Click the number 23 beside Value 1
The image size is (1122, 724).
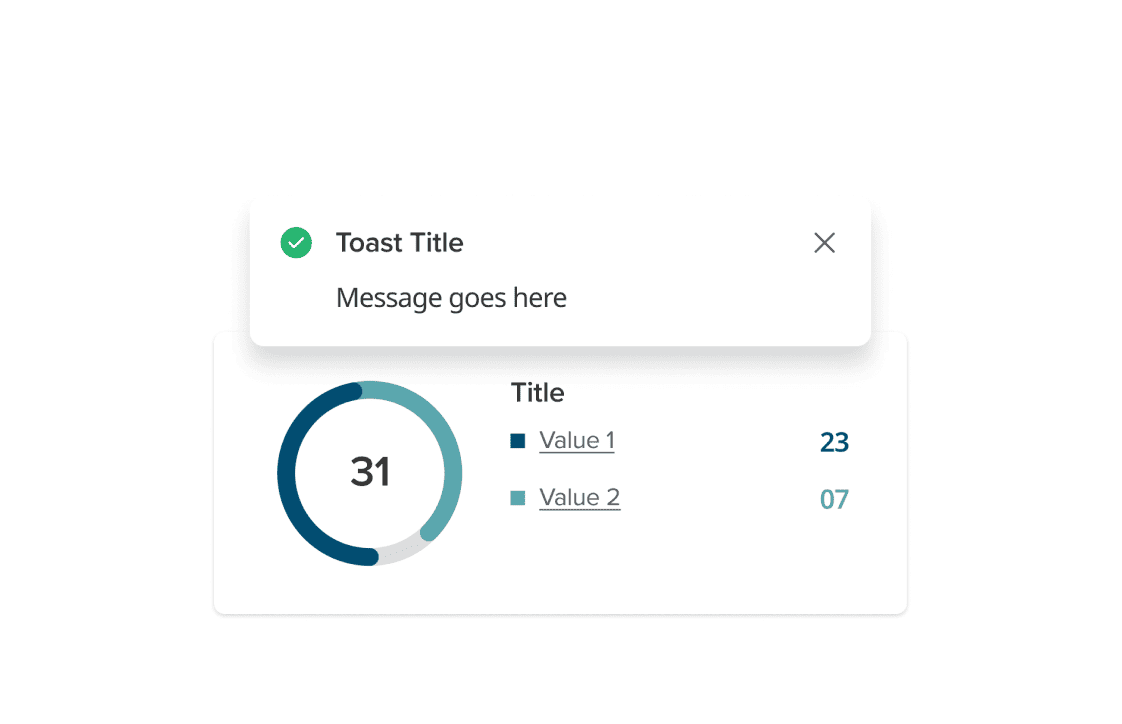click(x=834, y=442)
